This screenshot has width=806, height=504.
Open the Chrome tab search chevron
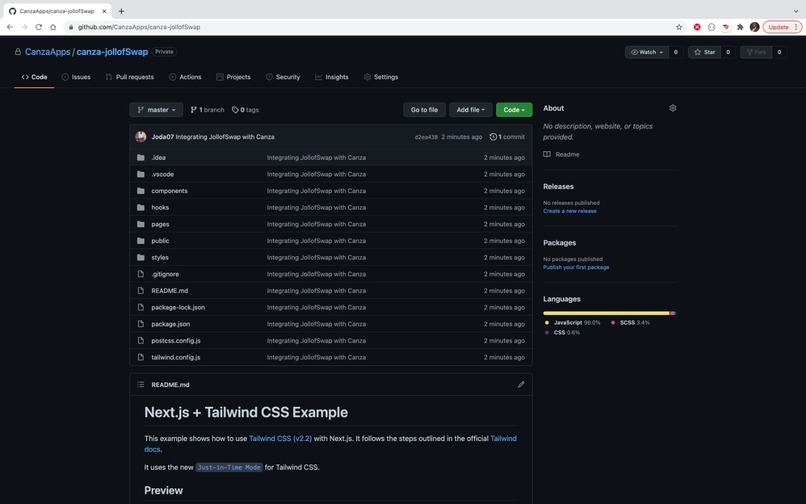796,11
